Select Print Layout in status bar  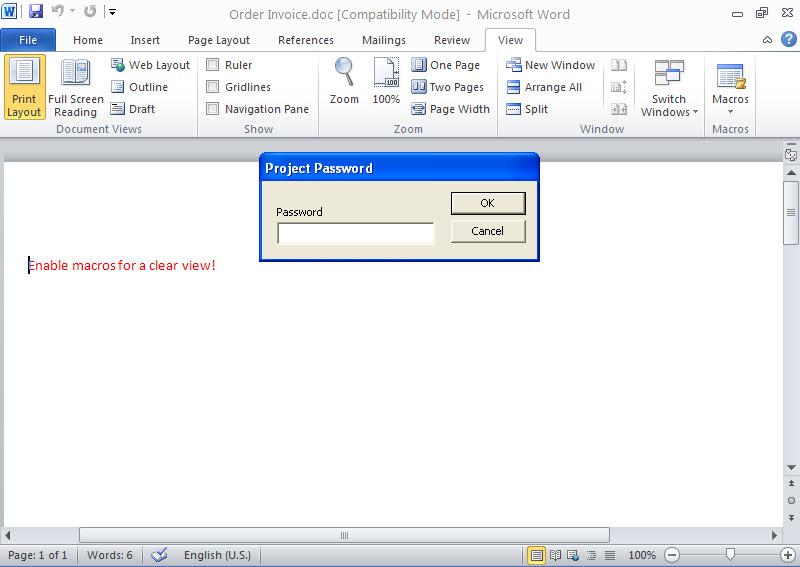[x=536, y=555]
